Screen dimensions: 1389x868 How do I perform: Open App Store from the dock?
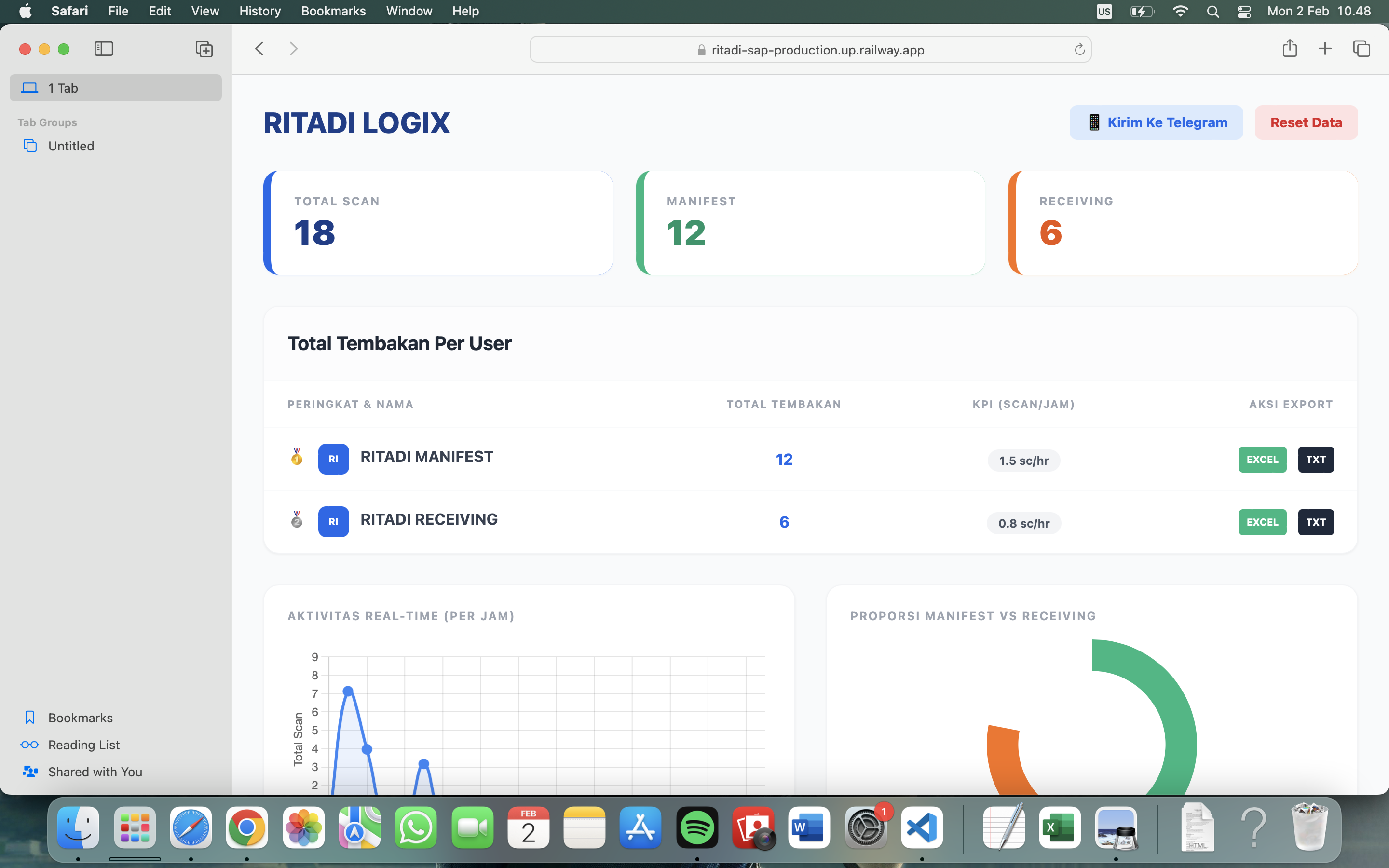point(640,827)
